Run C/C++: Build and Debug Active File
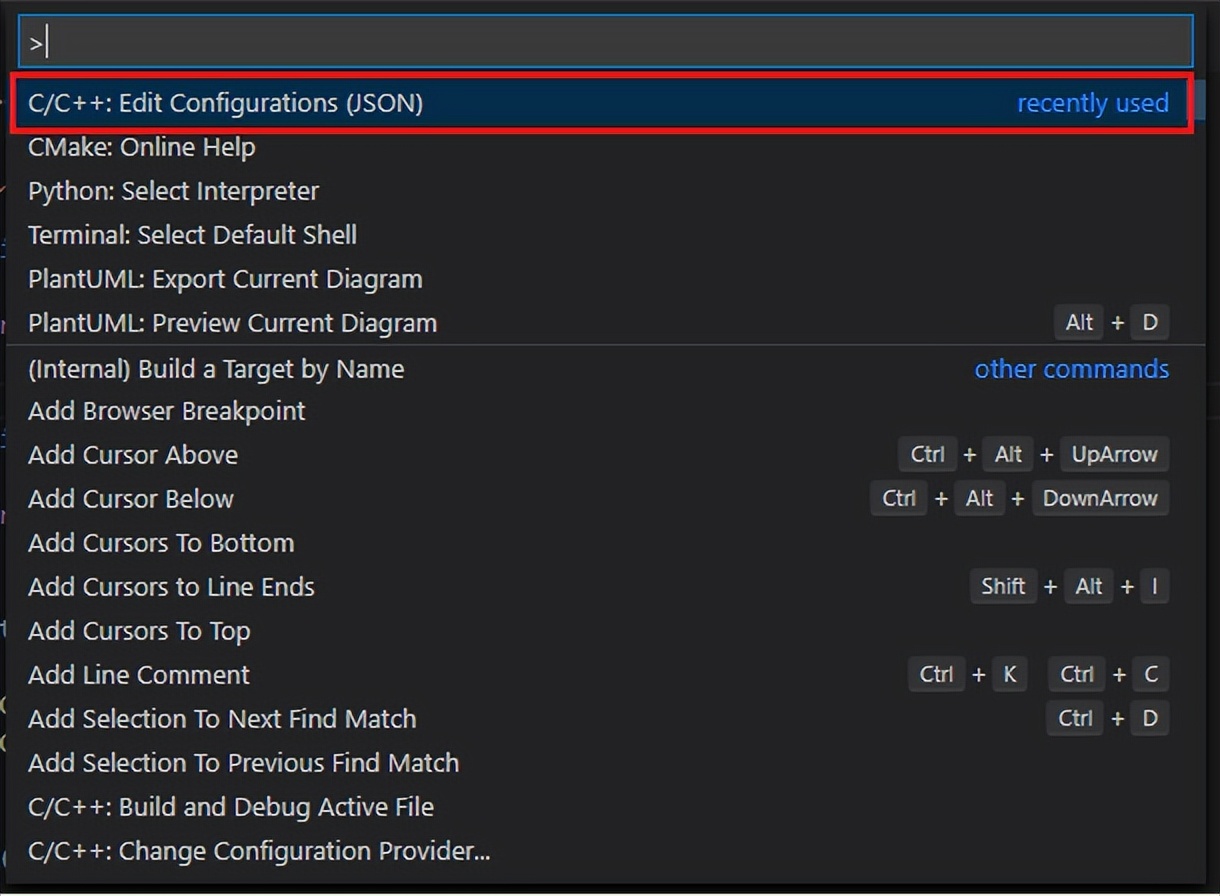 (x=231, y=807)
